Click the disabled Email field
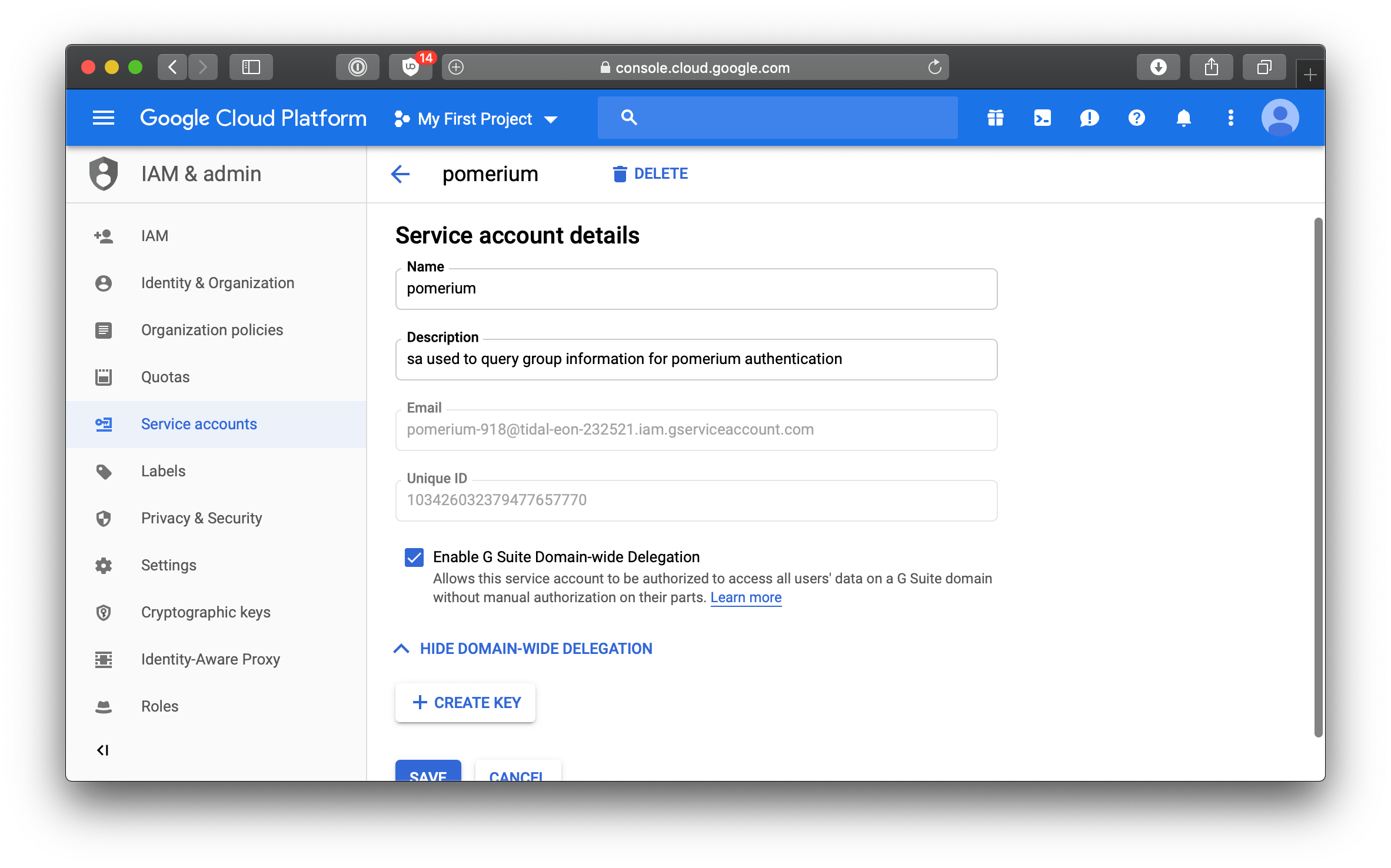Viewport: 1391px width, 868px height. [696, 430]
